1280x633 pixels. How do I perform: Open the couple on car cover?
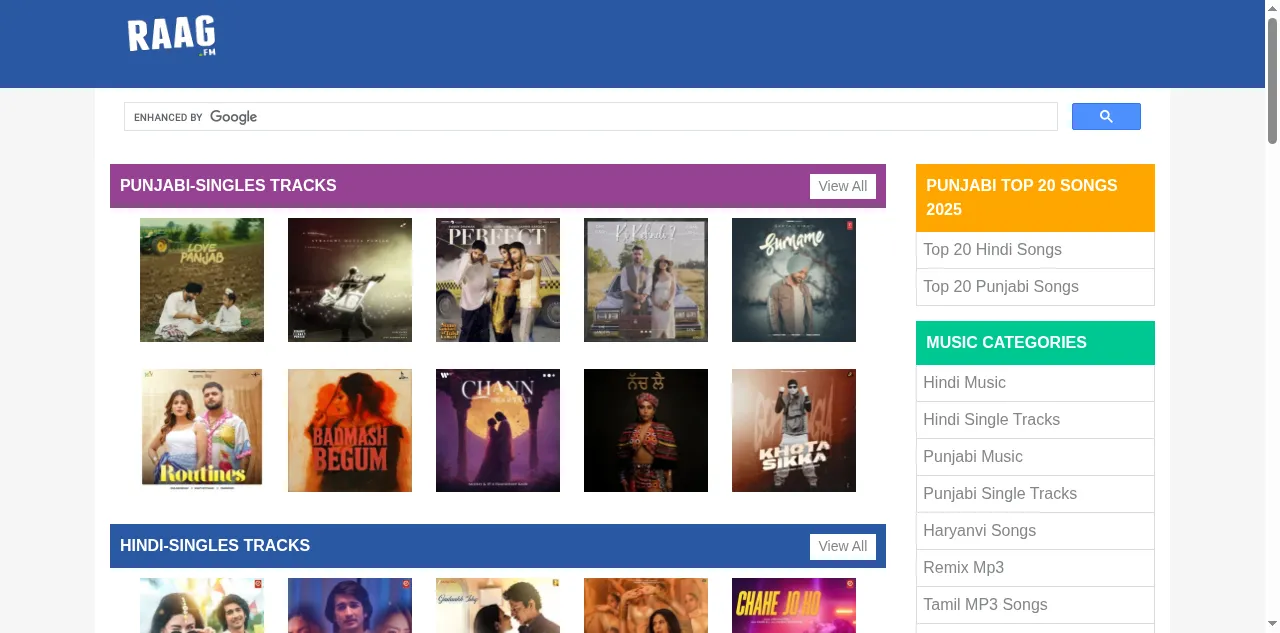646,280
